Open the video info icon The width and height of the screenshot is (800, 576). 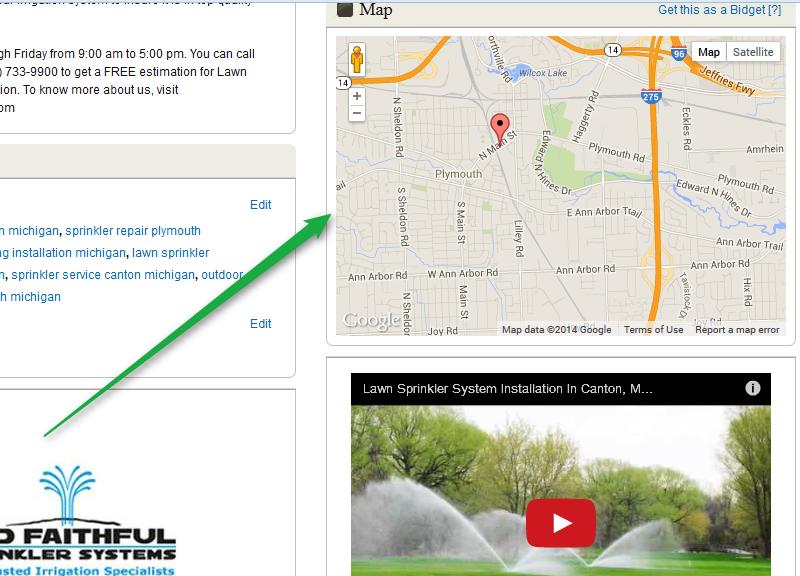pos(753,388)
